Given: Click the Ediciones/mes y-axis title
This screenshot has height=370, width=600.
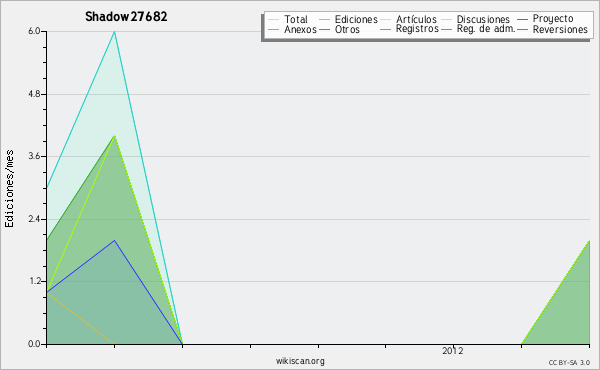Looking at the screenshot, I should click(9, 189).
